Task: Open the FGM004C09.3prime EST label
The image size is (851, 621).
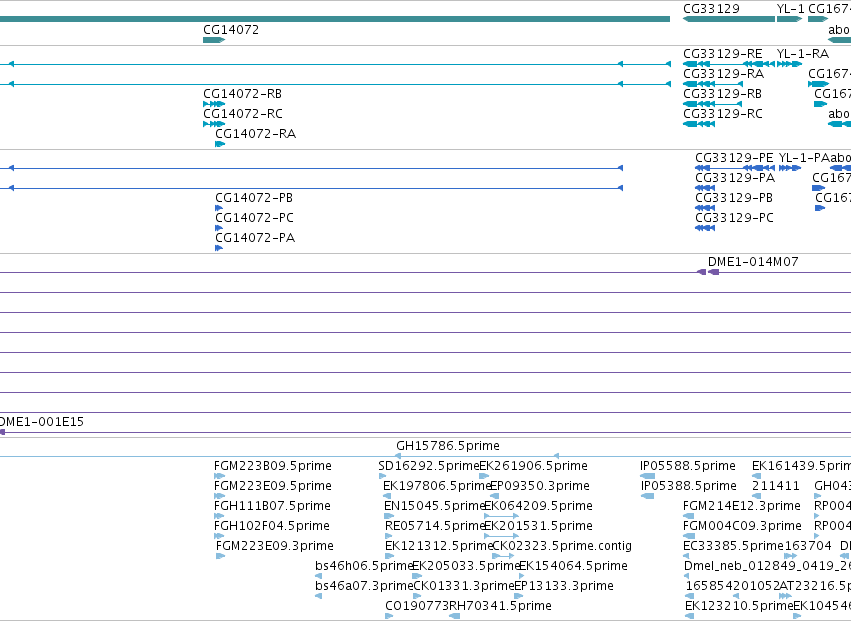Action: [742, 526]
